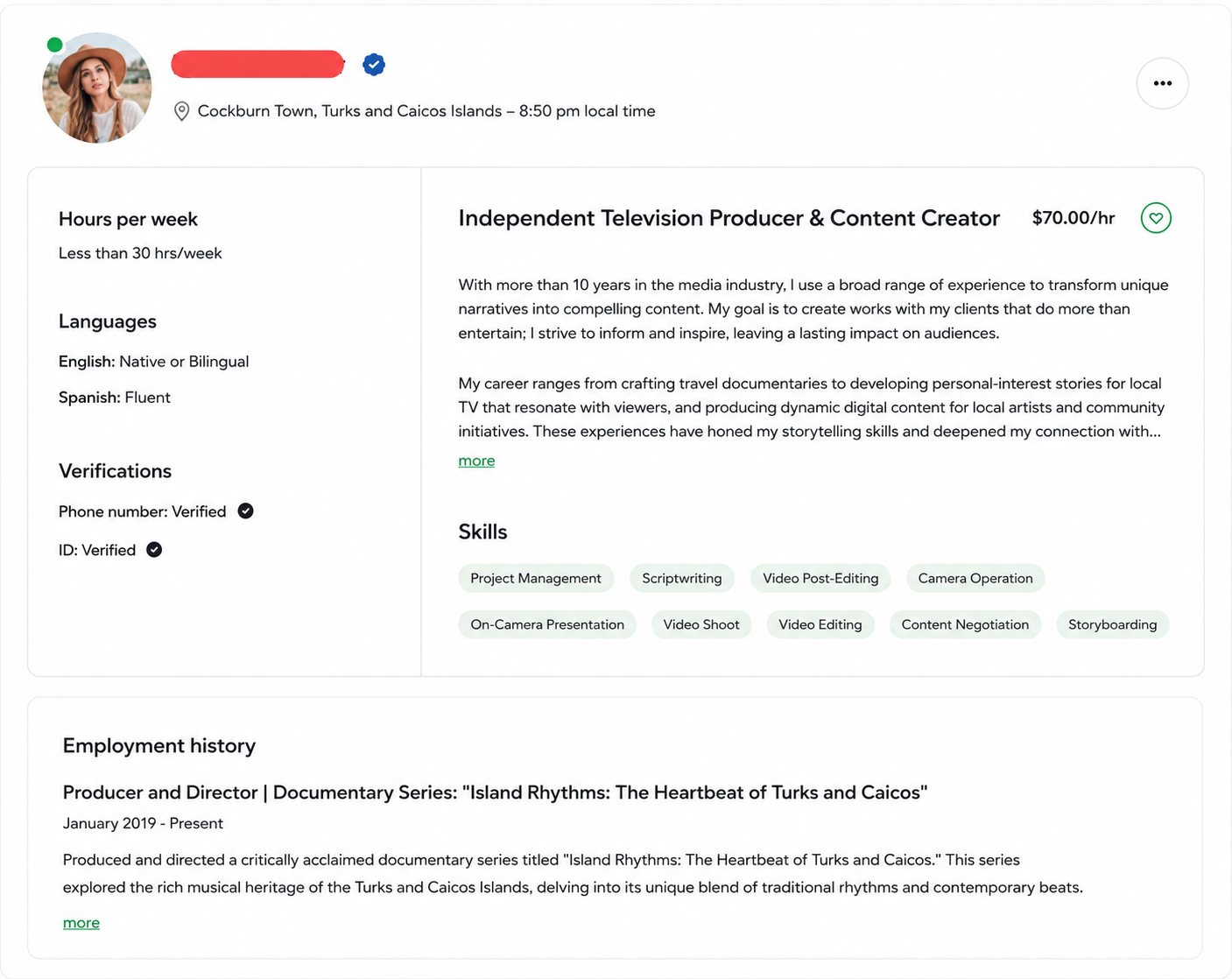Click 'Phone number: Verified' text
1232x979 pixels.
coord(143,511)
